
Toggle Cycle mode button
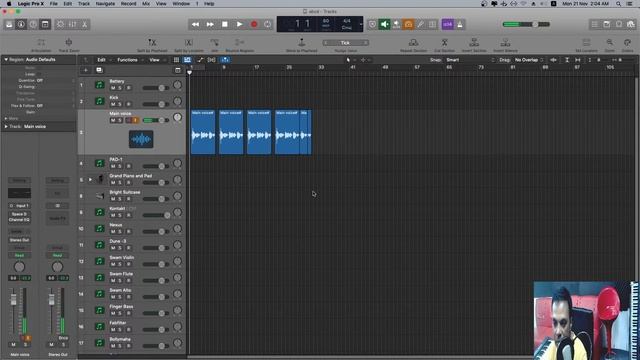[x=268, y=24]
